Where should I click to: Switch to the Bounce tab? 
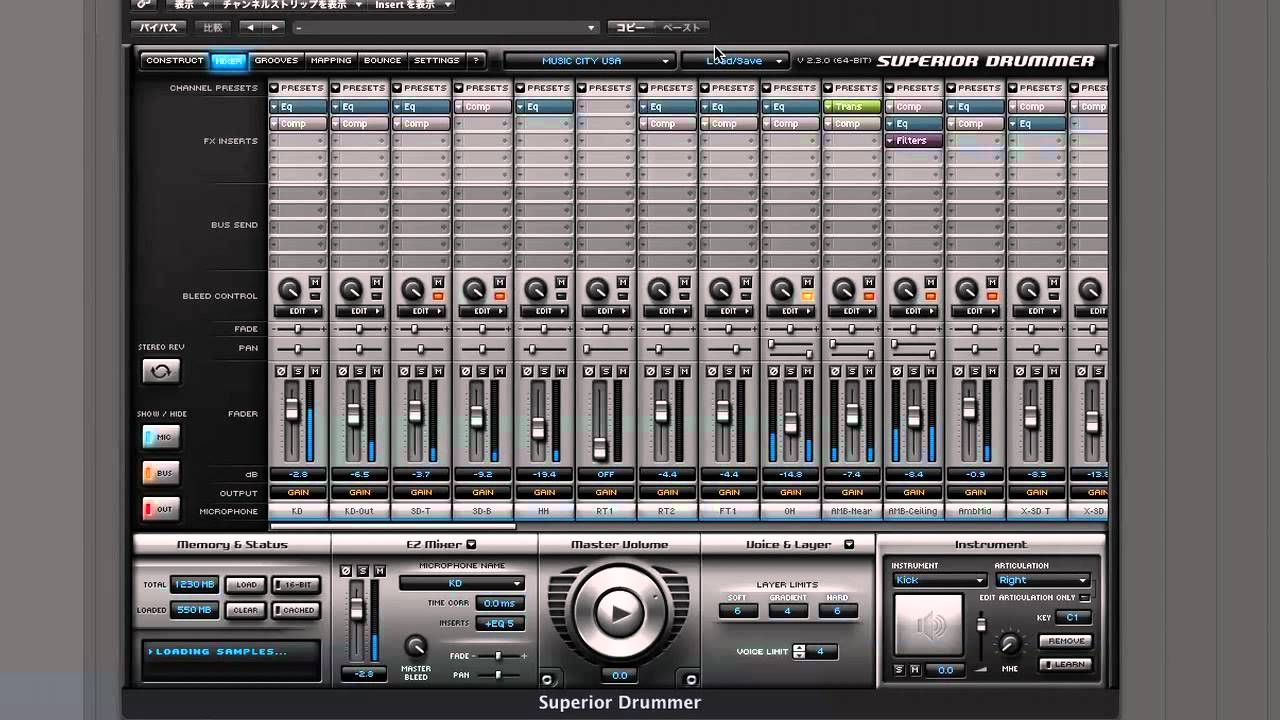coord(383,60)
